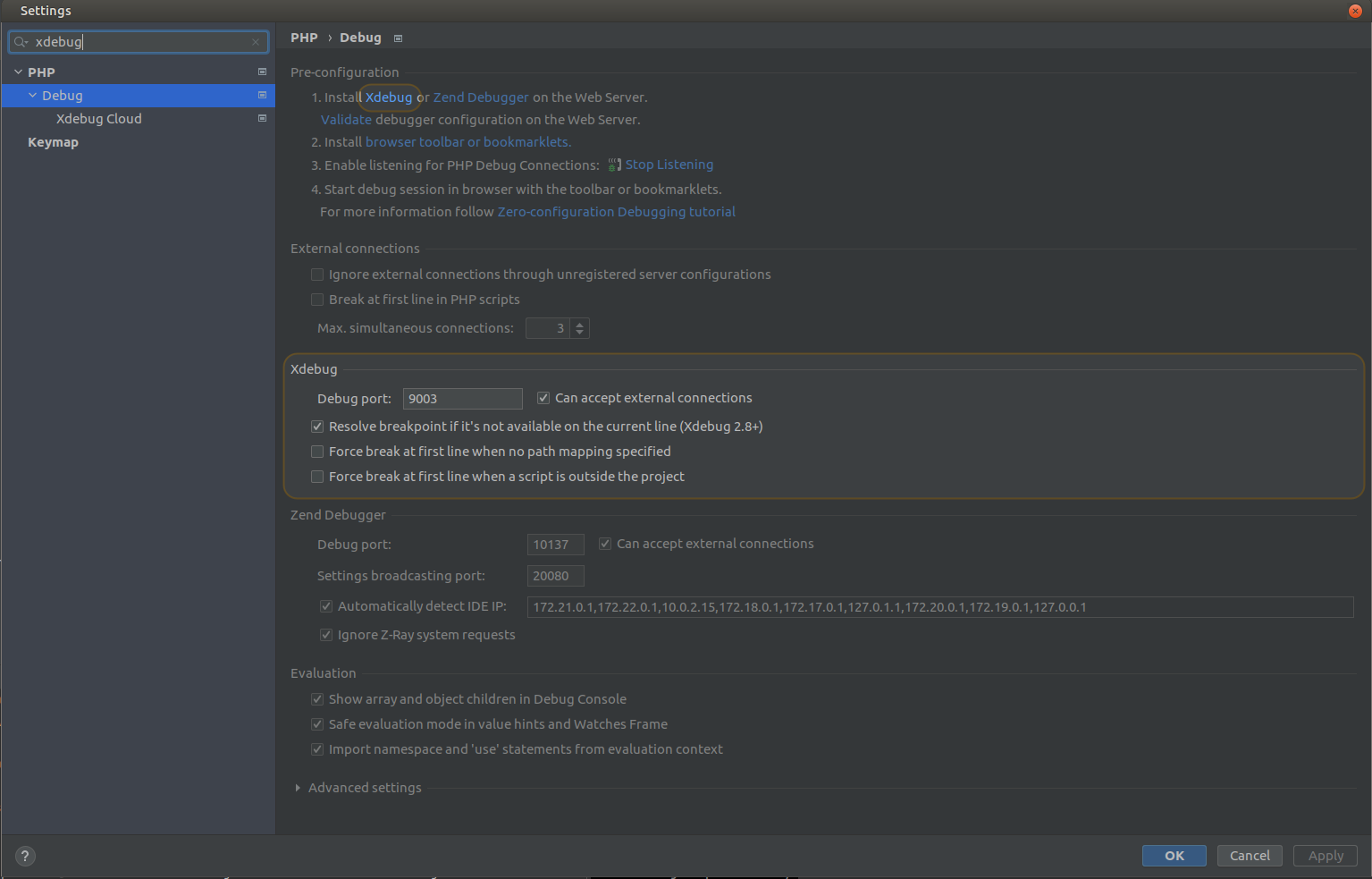Uncheck Xdebug Can accept external connections
The width and height of the screenshot is (1372, 879).
(543, 398)
